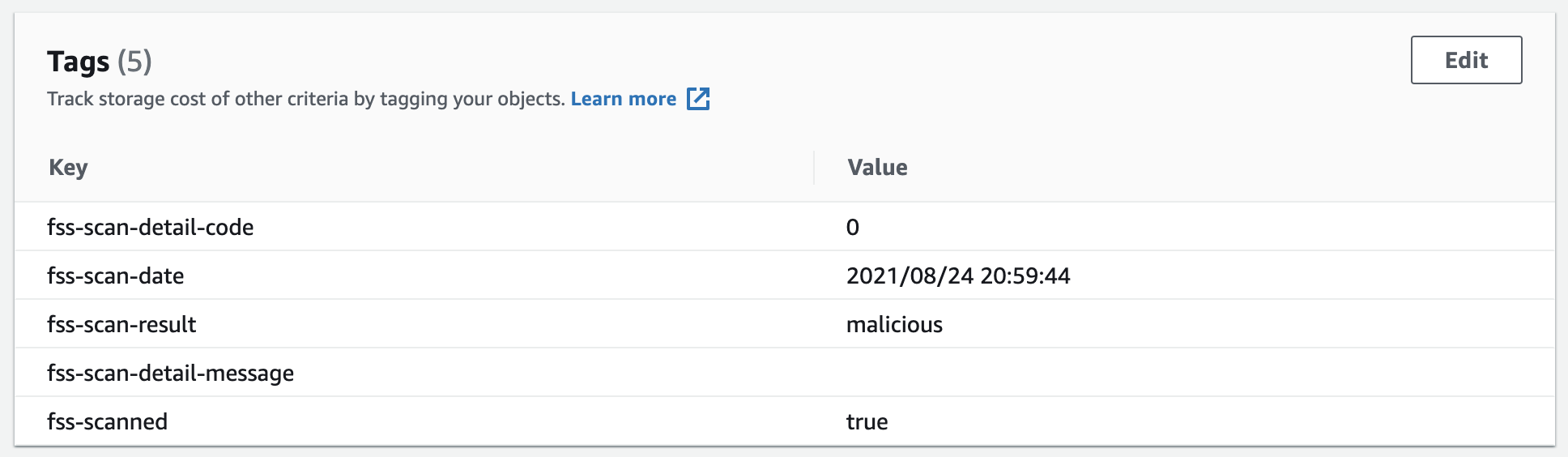Click the external link icon beside Learn more
The image size is (1568, 457).
tap(698, 99)
